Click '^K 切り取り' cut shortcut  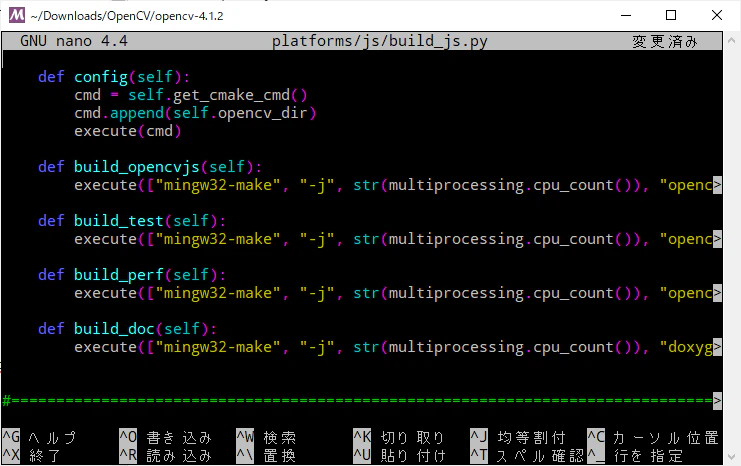(399, 438)
